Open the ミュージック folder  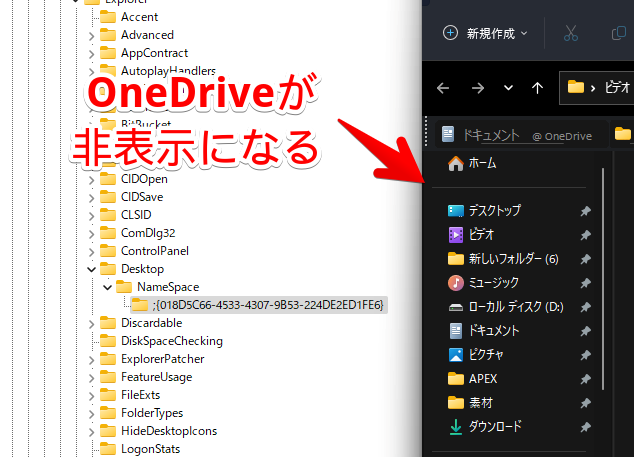(x=484, y=283)
